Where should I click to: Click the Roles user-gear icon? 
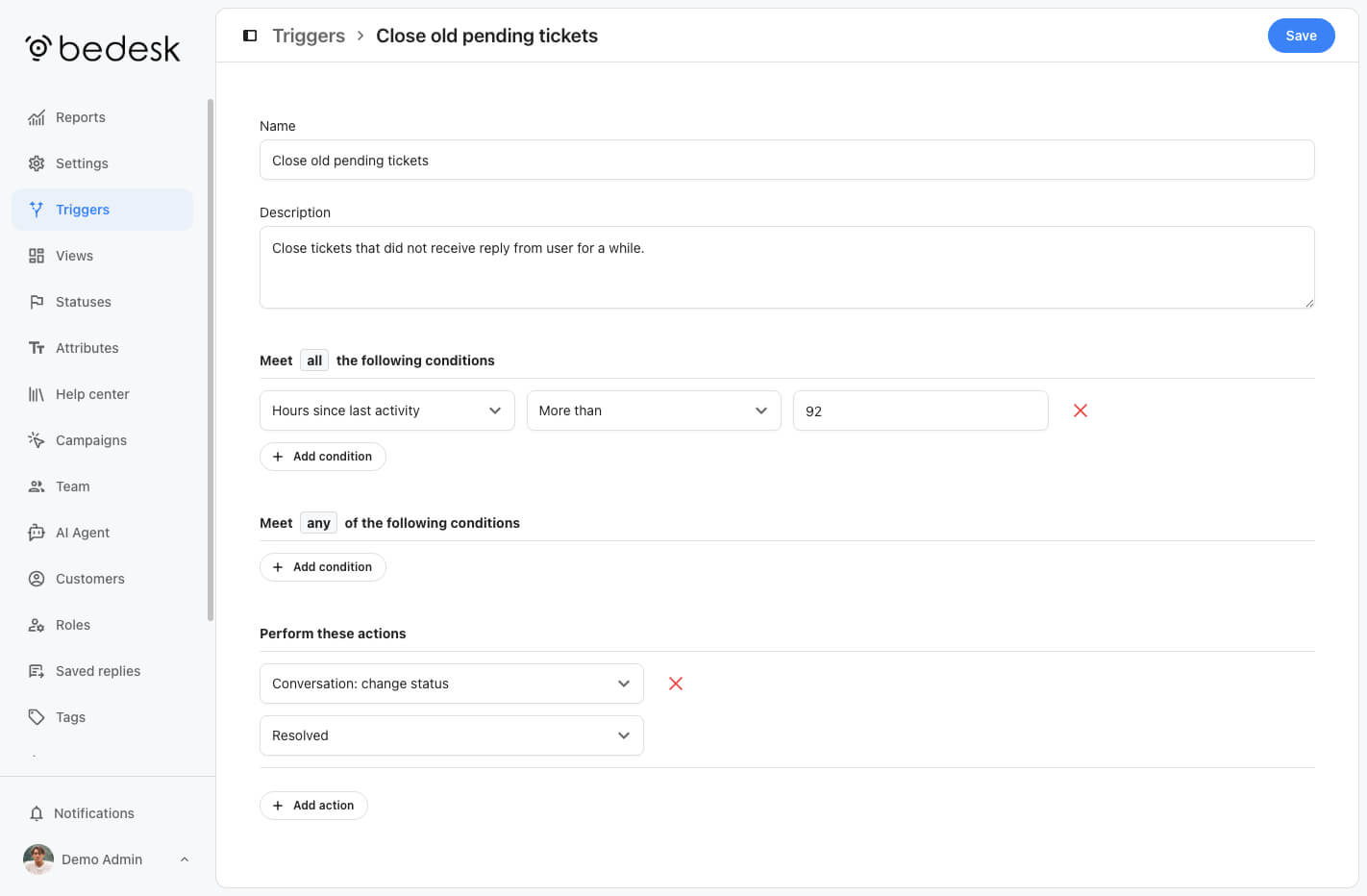pos(37,625)
